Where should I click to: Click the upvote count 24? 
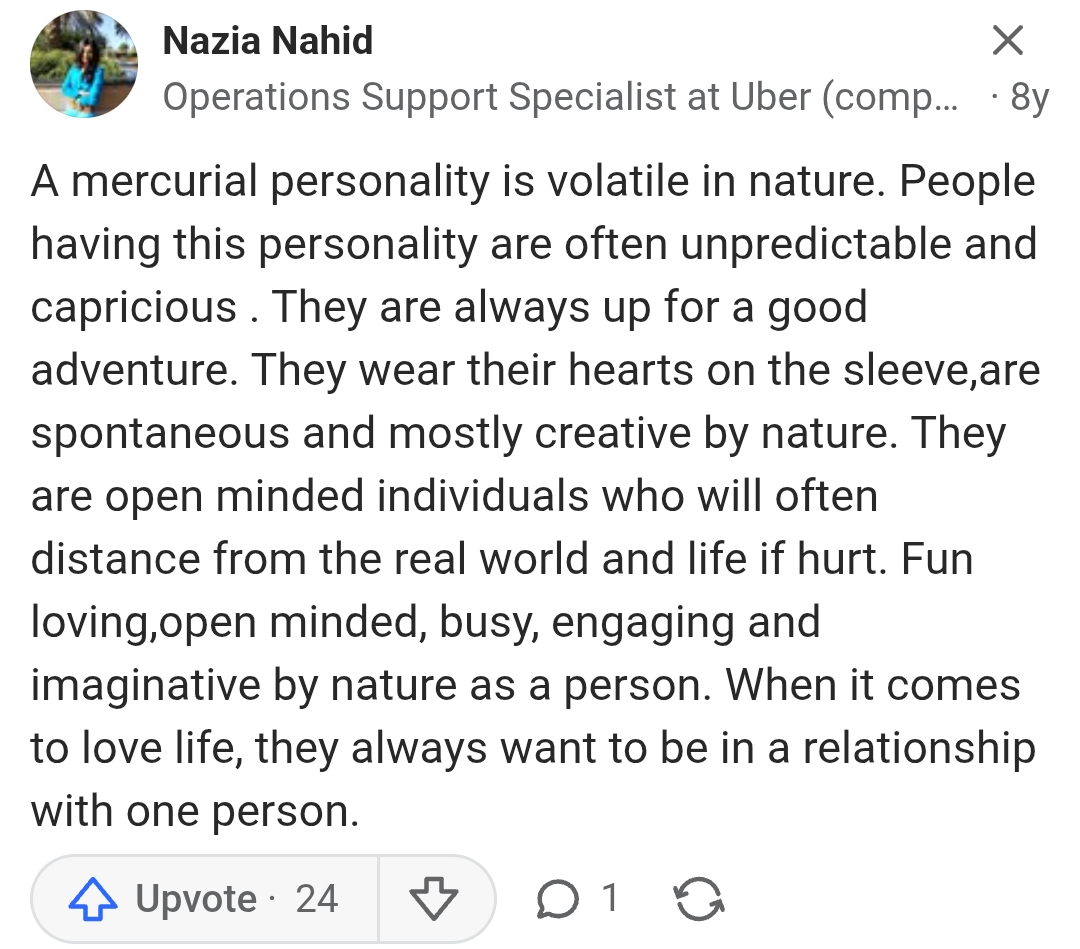tap(317, 900)
